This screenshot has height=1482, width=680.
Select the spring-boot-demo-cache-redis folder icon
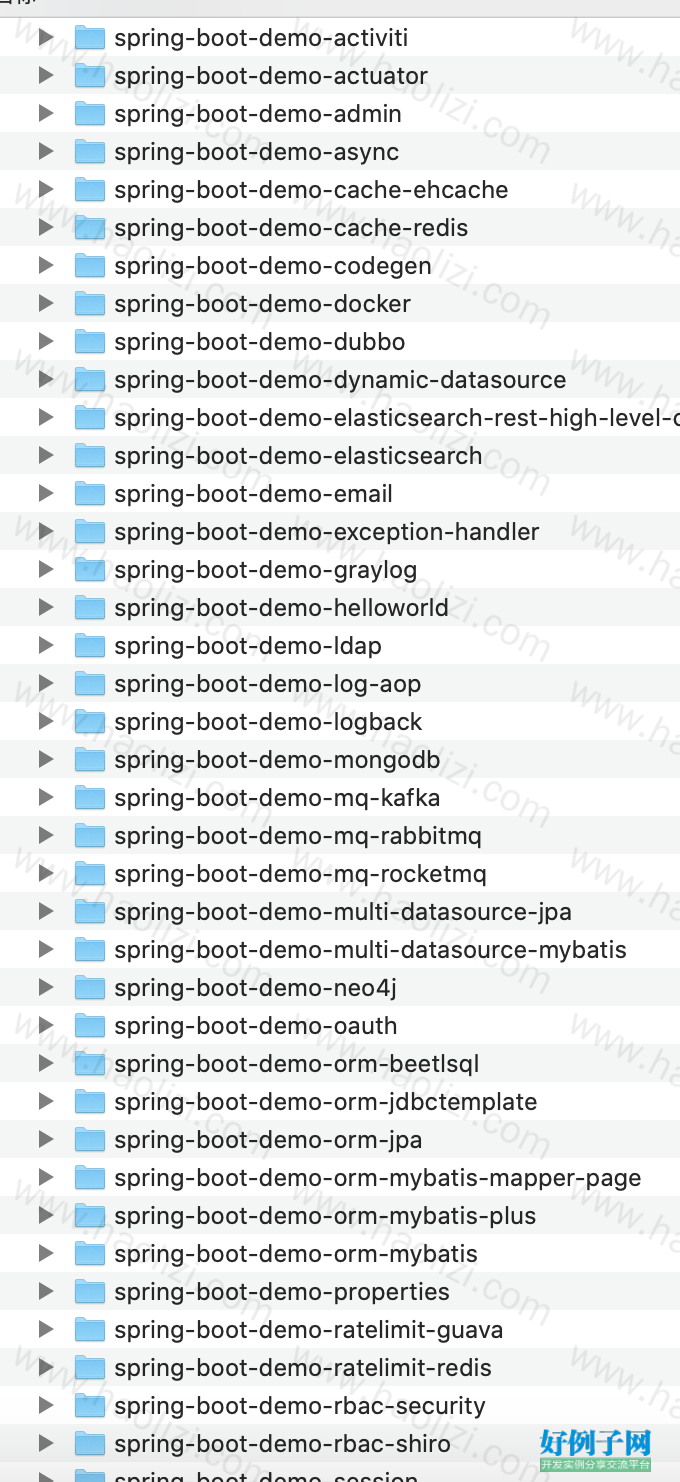[90, 228]
